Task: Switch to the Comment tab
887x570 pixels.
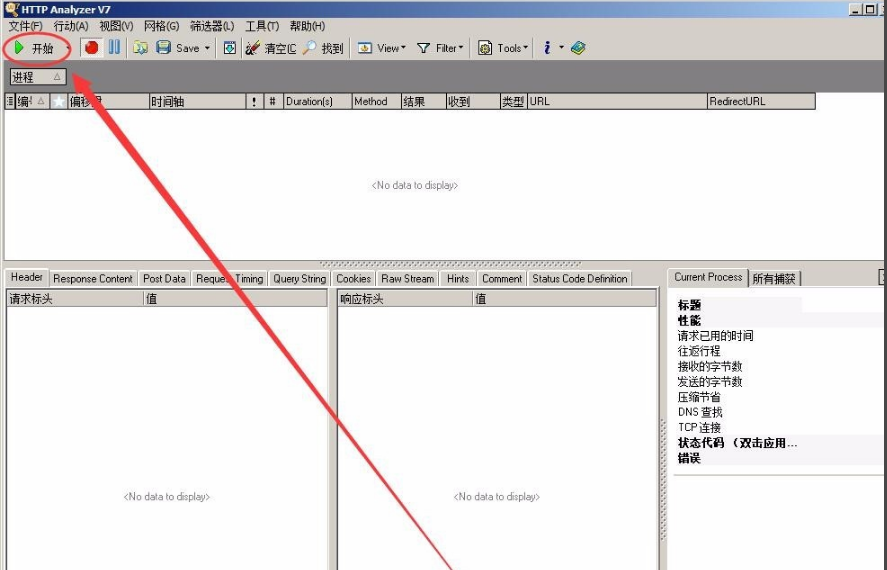Action: (x=502, y=279)
